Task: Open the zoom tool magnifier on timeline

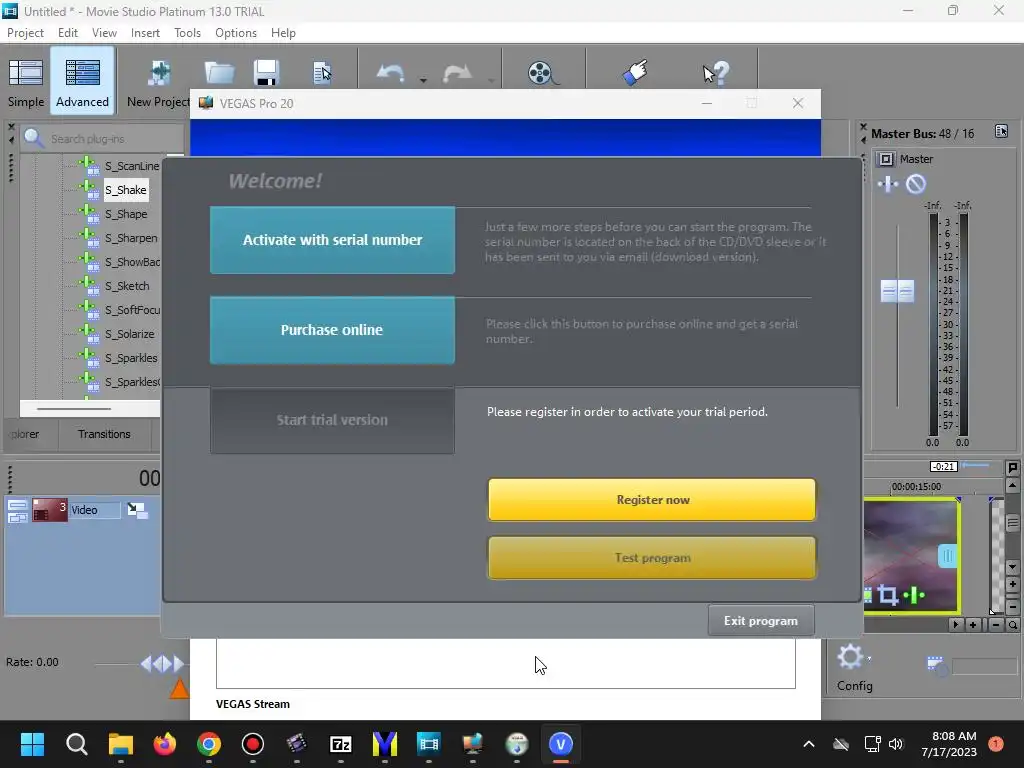Action: (1013, 625)
